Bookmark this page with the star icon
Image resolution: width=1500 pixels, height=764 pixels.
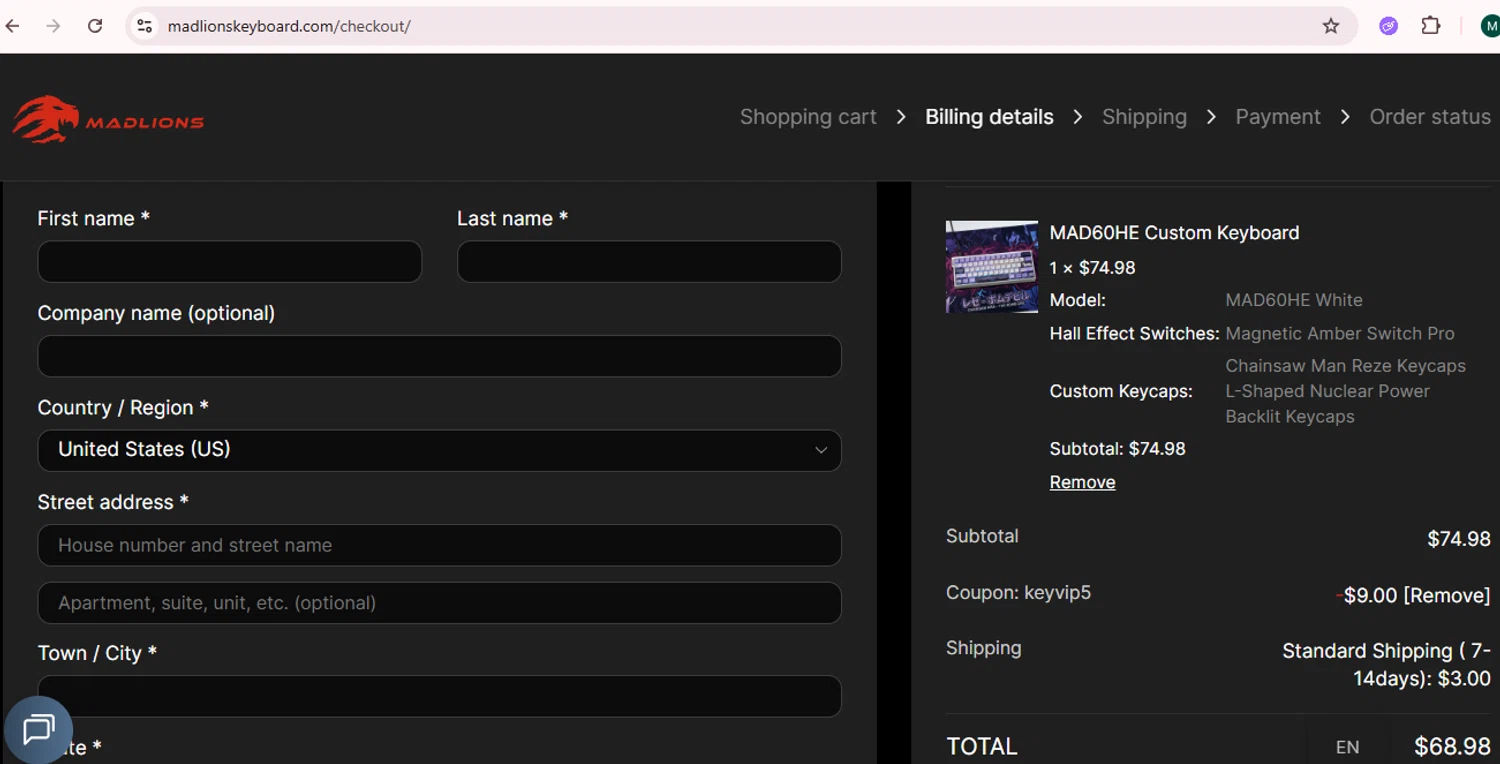[x=1331, y=26]
